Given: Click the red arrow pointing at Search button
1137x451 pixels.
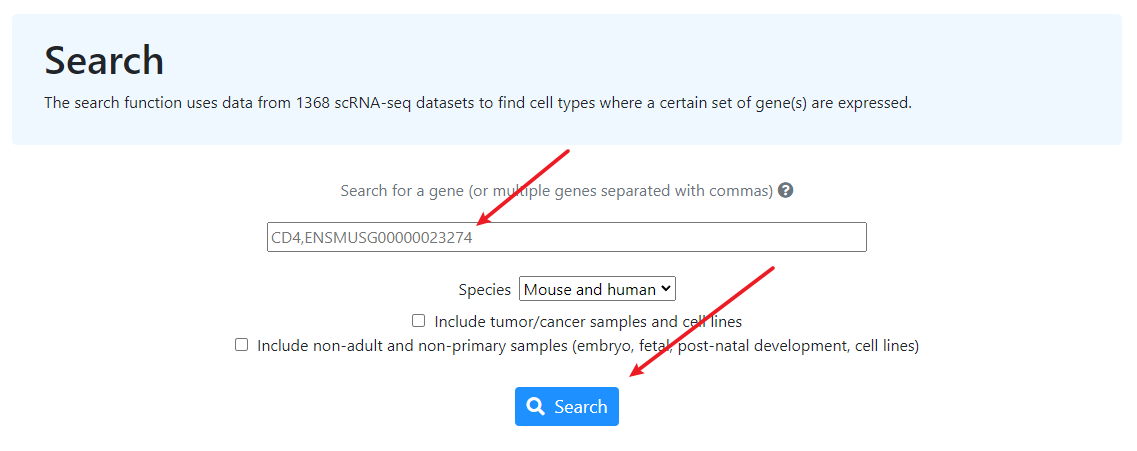Looking at the screenshot, I should pyautogui.click(x=703, y=322).
